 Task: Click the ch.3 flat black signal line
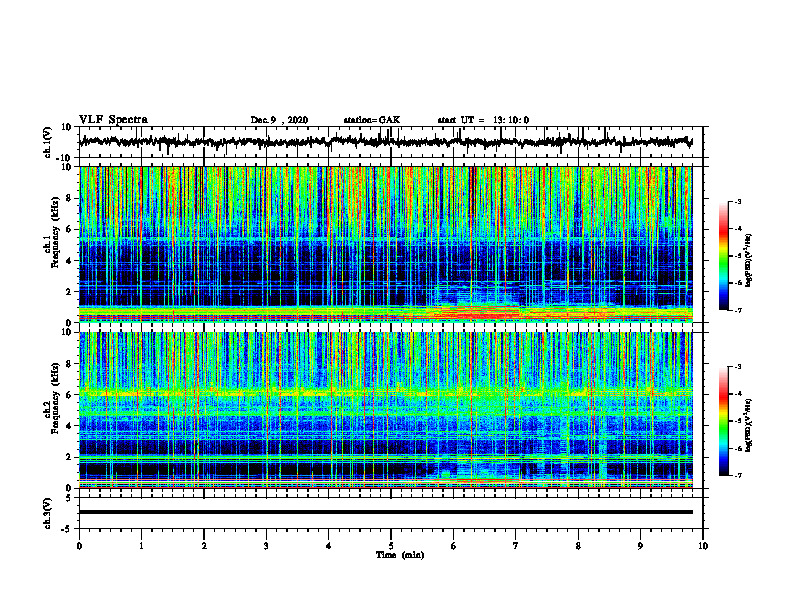tap(386, 512)
